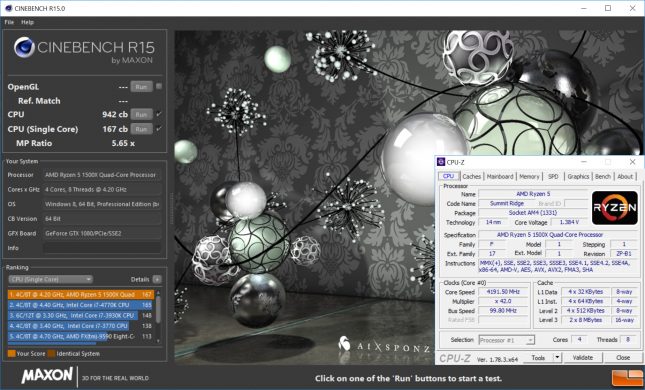Open the Help menu in Cinebench
The width and height of the screenshot is (645, 390).
pos(28,22)
